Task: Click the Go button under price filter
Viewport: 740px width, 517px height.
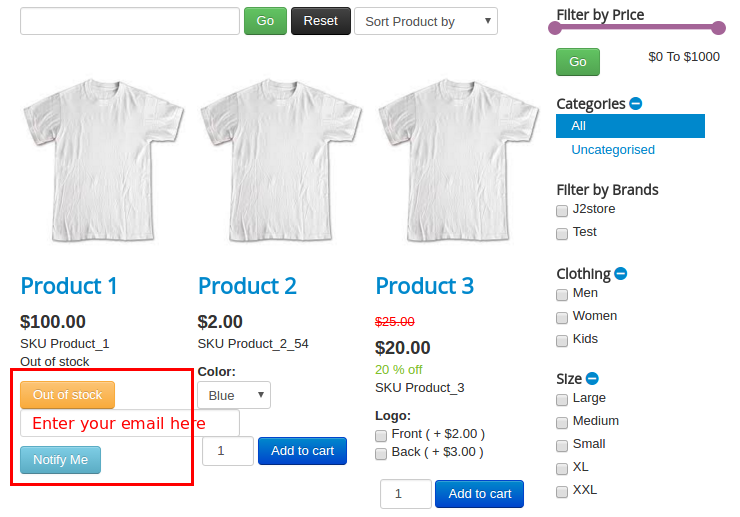Action: tap(578, 62)
